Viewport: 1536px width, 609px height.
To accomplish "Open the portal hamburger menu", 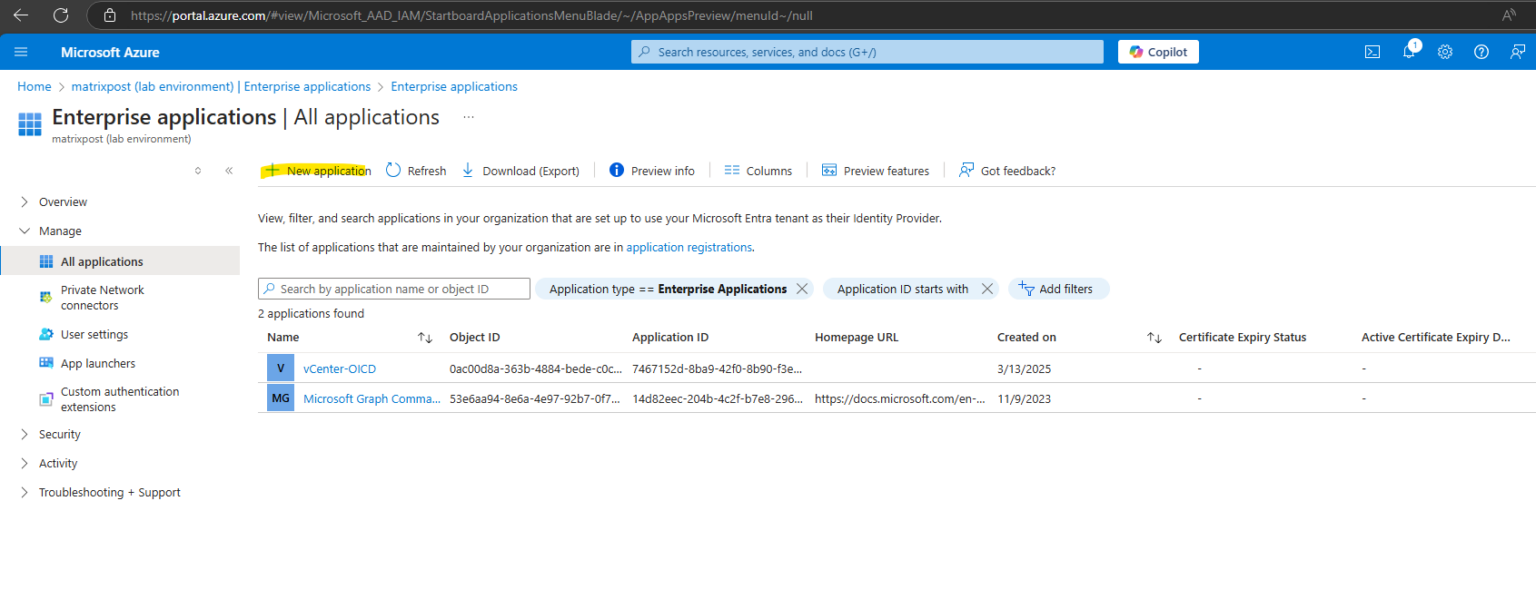I will pyautogui.click(x=21, y=51).
